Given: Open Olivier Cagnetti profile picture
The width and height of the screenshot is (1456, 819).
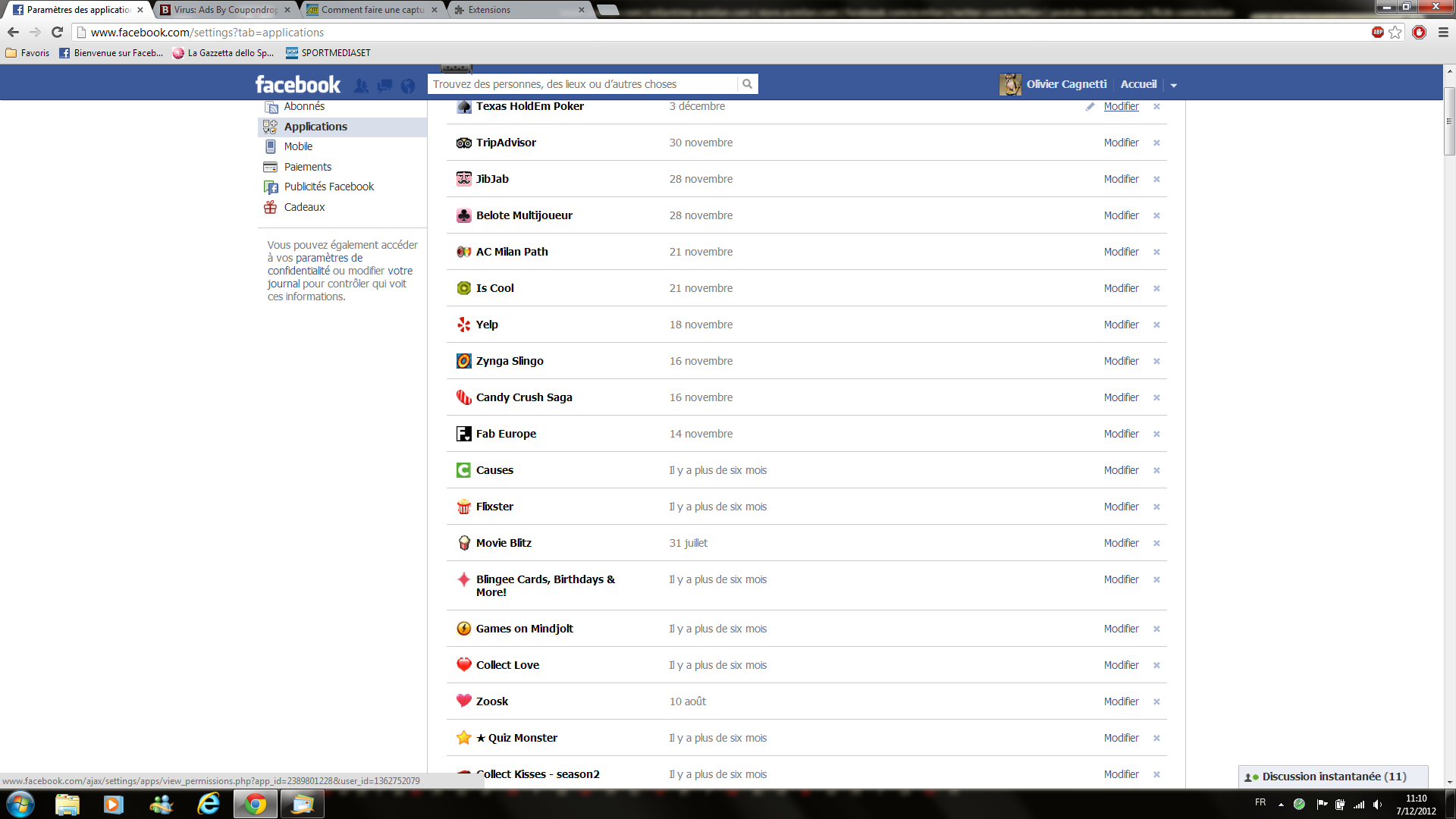Looking at the screenshot, I should pyautogui.click(x=1010, y=84).
